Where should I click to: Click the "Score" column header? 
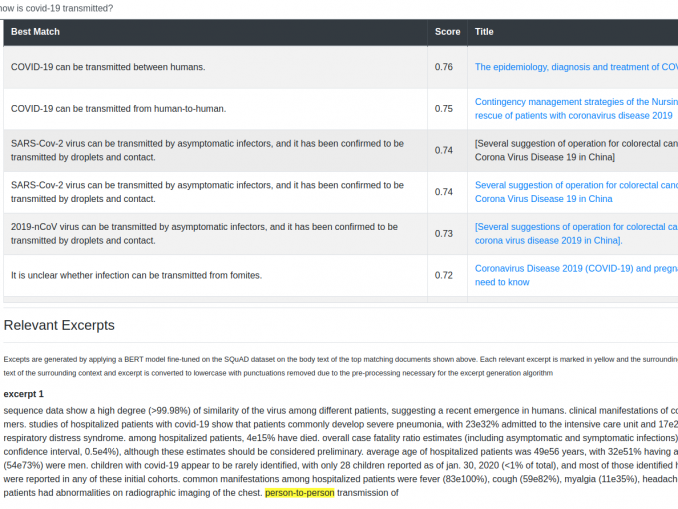pos(447,32)
